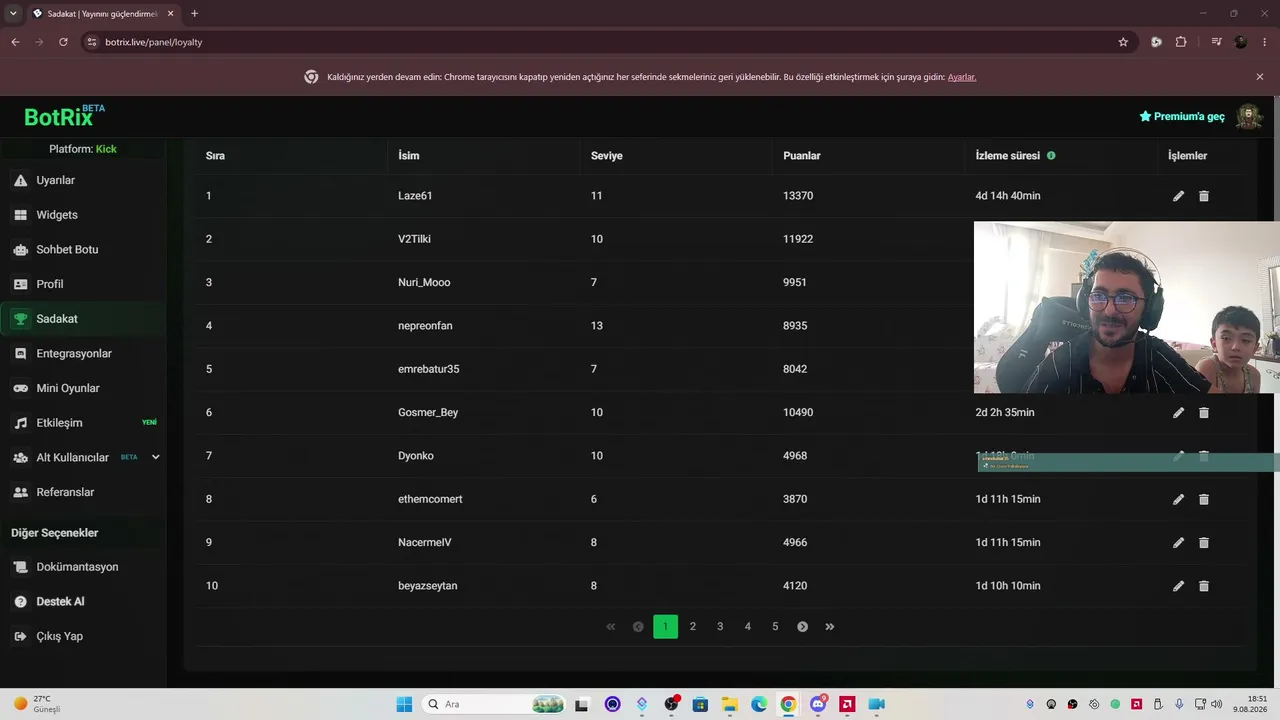Screen dimensions: 1280x720
Task: Open Chrome from the taskbar
Action: pyautogui.click(x=788, y=704)
